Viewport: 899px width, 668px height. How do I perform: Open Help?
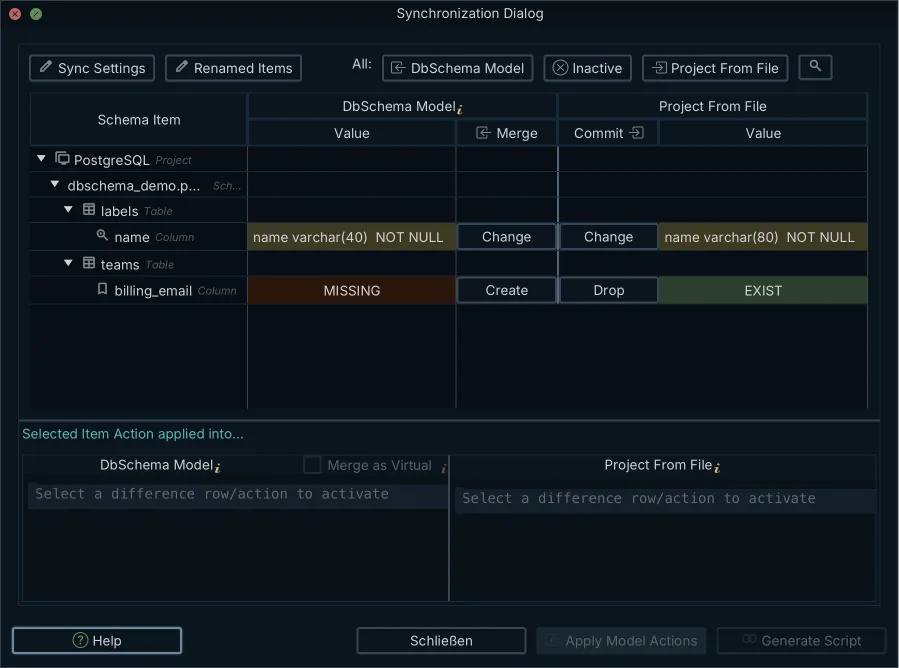[97, 640]
